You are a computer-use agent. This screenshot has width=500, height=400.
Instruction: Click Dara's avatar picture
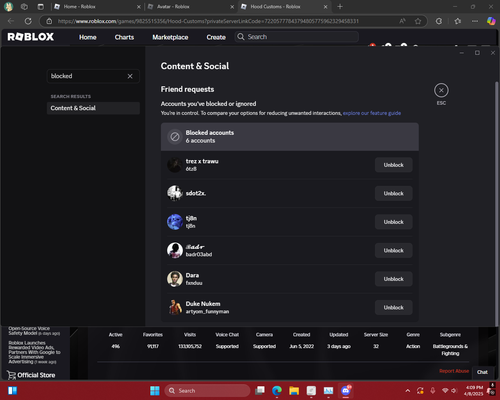175,279
